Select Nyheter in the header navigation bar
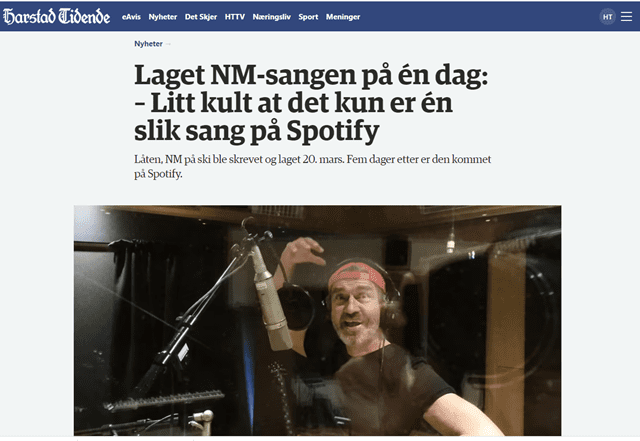640x441 pixels. coord(162,17)
